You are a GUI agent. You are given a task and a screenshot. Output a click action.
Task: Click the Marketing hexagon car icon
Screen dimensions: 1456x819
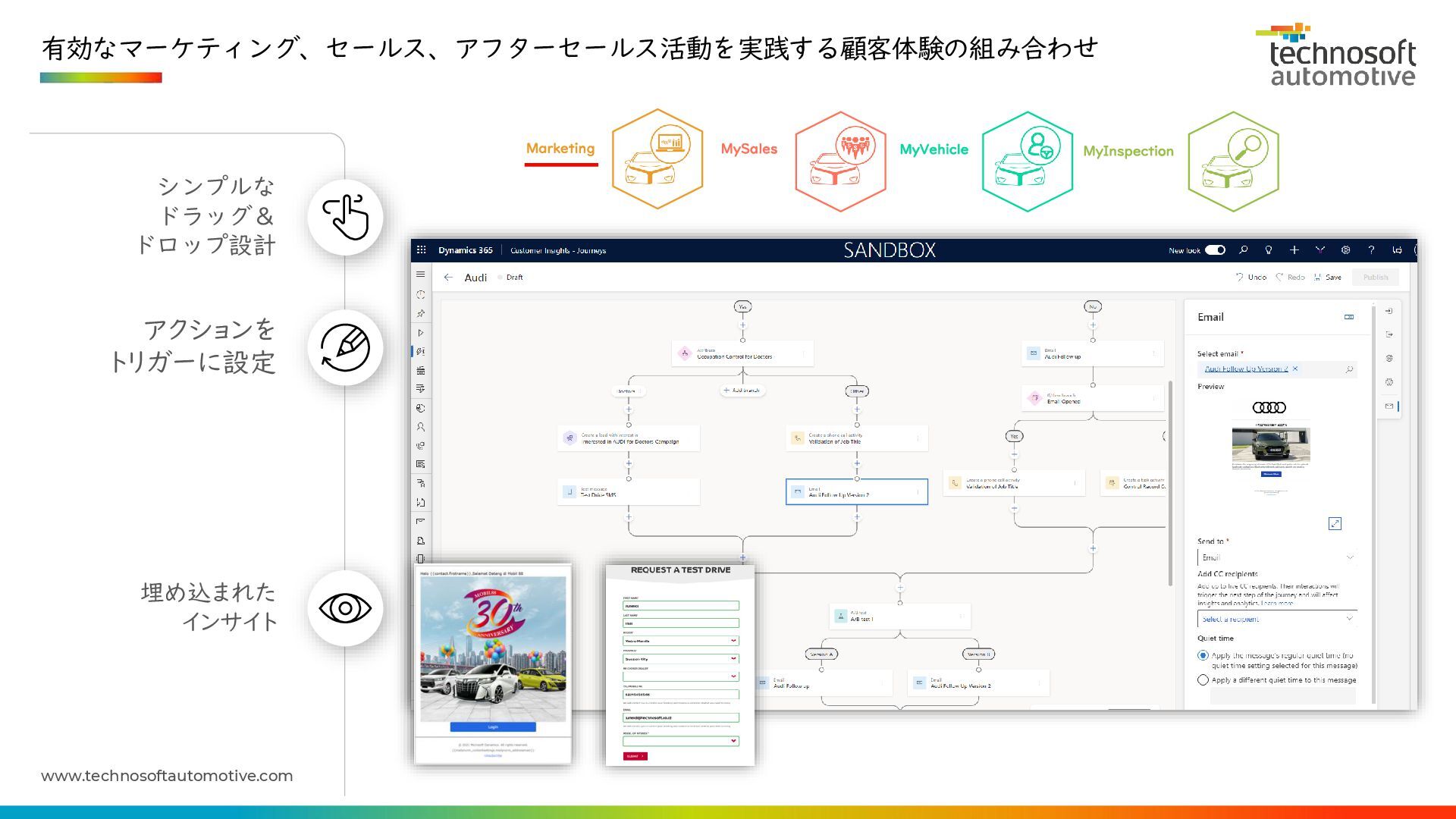pos(657,159)
